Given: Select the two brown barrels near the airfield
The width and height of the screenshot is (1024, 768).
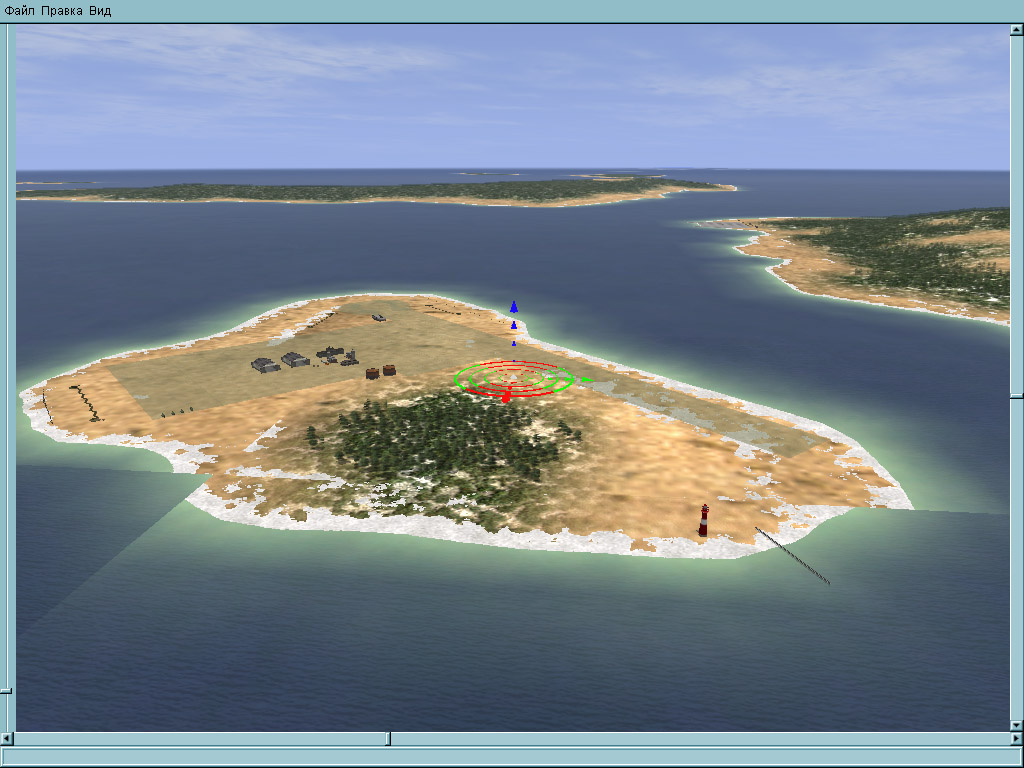Looking at the screenshot, I should tap(381, 372).
